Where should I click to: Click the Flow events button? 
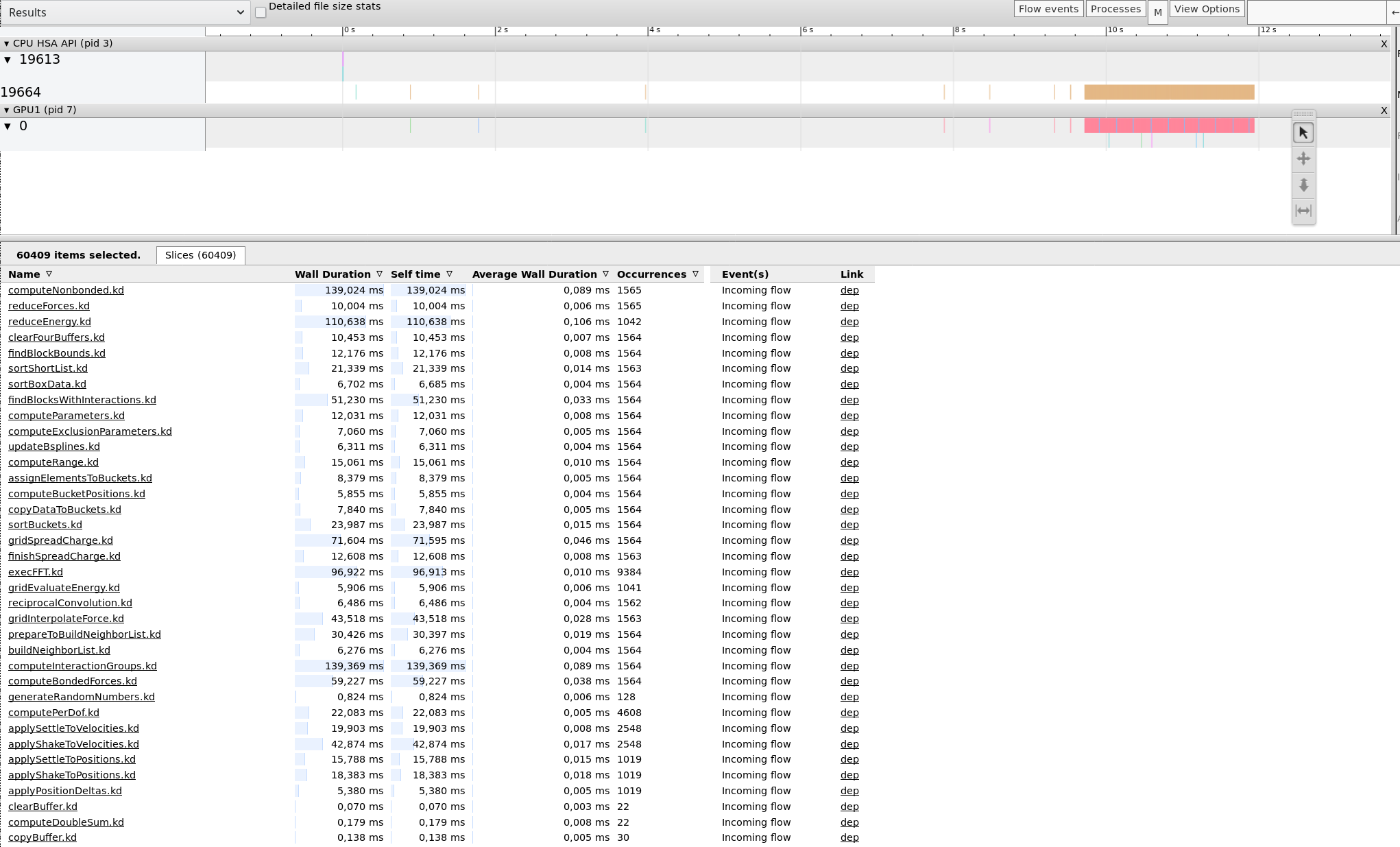tap(1048, 9)
